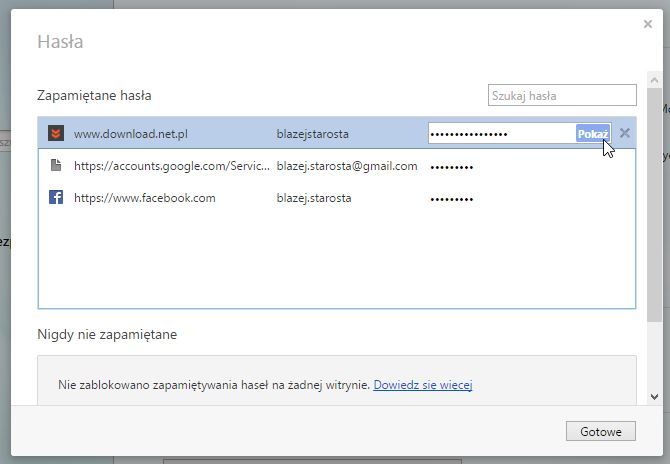Click the scrollbar up arrow
This screenshot has width=670, height=464.
point(654,80)
